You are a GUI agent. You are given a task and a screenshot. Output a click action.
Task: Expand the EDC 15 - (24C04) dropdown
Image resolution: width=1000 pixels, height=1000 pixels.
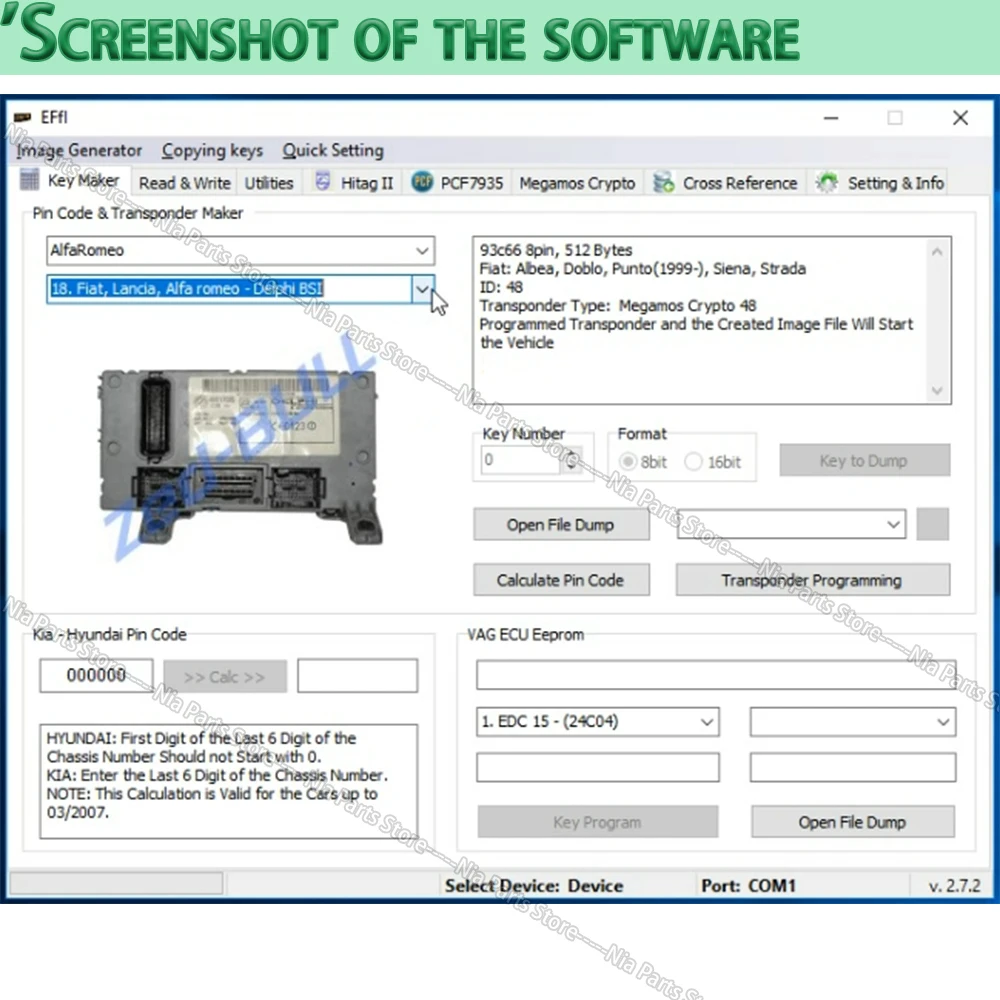tap(707, 722)
